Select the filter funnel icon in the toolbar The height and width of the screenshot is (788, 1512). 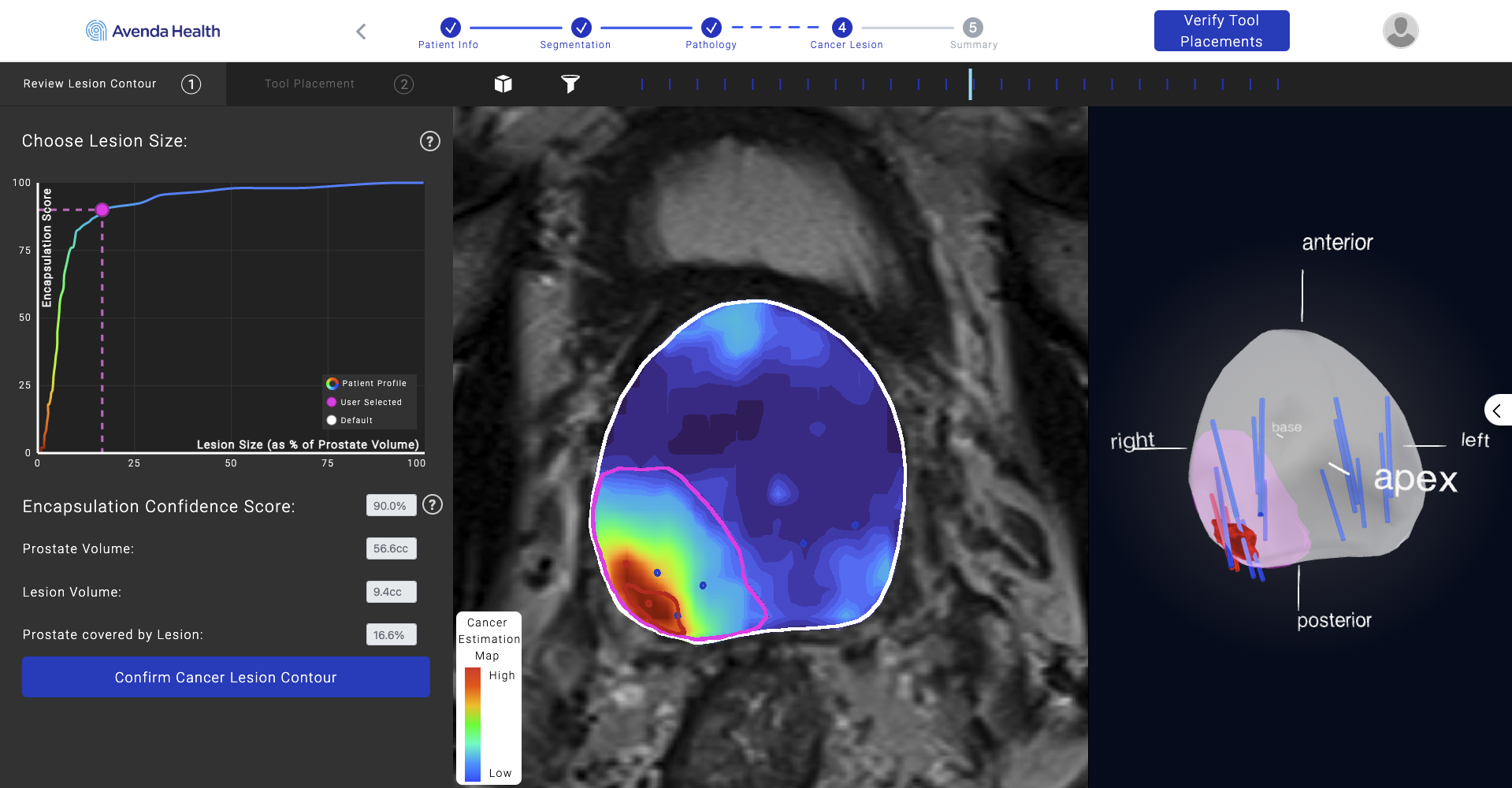coord(570,84)
